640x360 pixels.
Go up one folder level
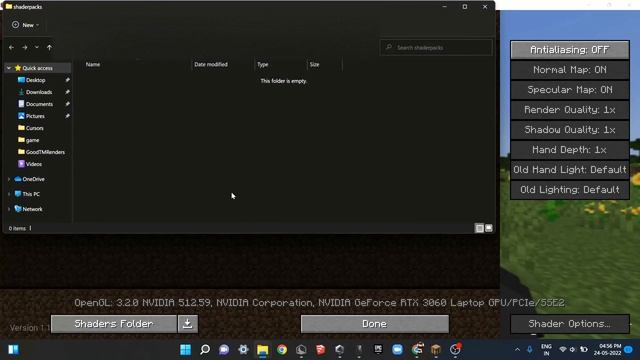pyautogui.click(x=49, y=48)
